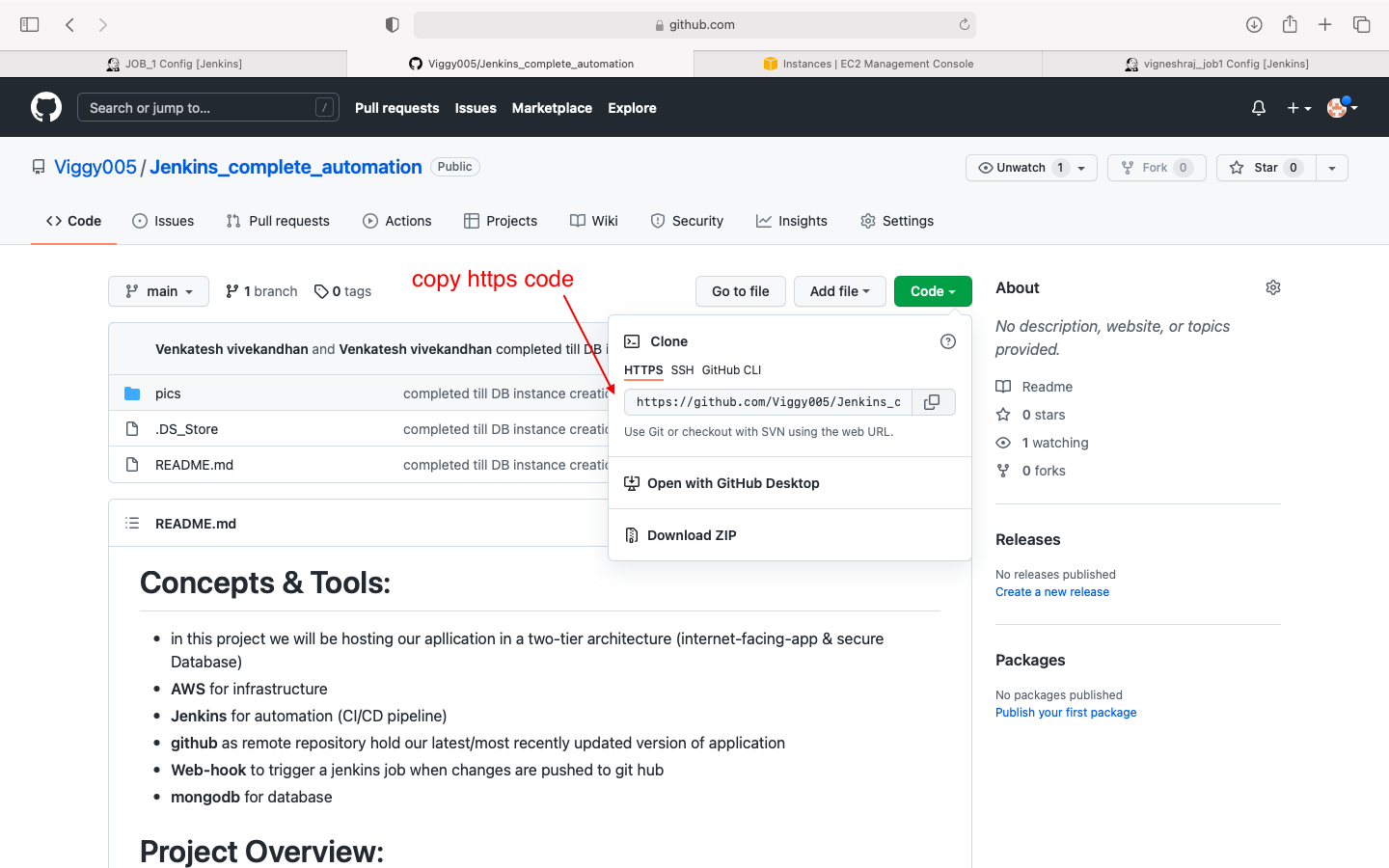Reload the page in Safari

click(964, 25)
